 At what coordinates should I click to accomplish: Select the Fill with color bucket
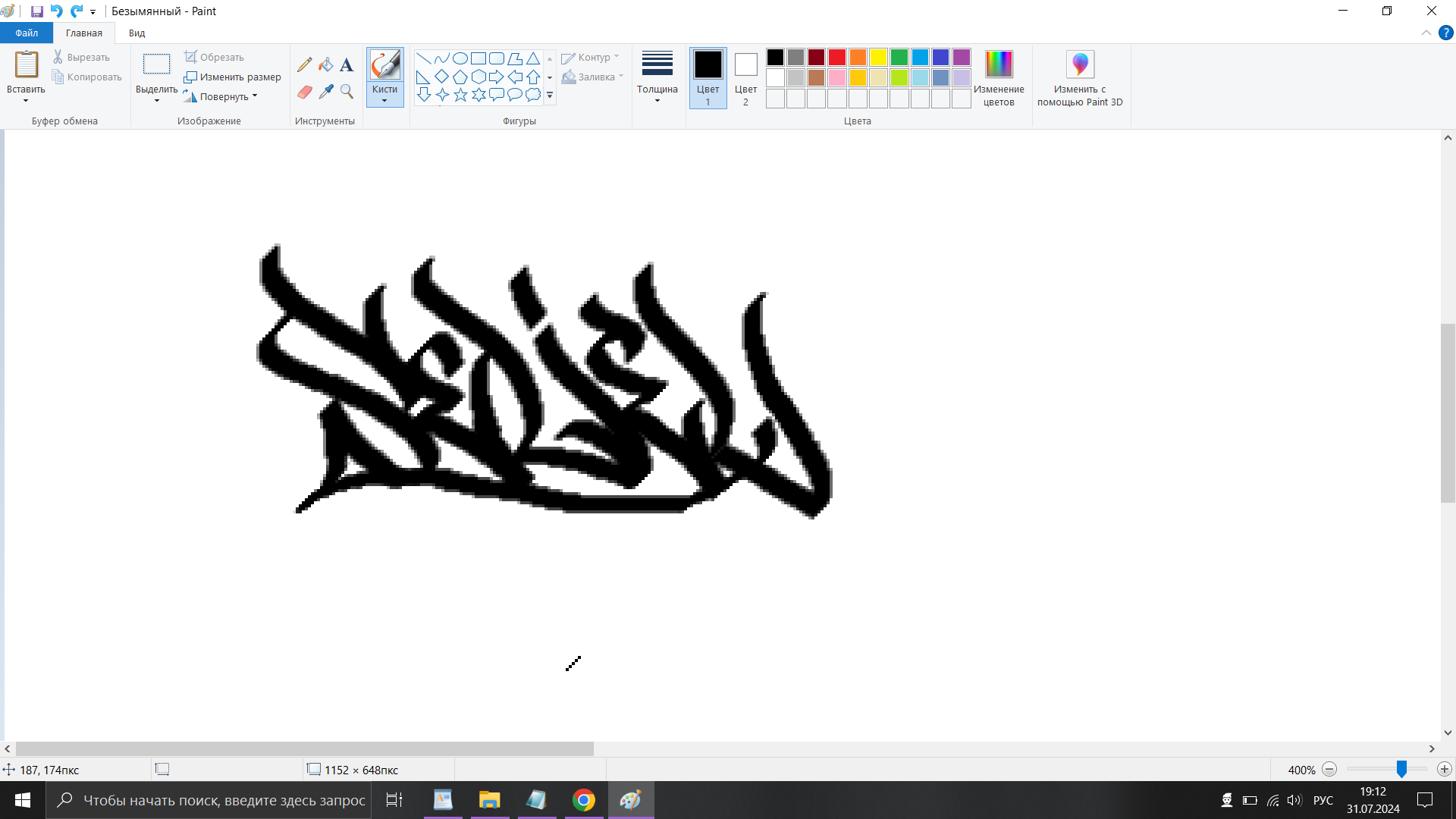(326, 65)
